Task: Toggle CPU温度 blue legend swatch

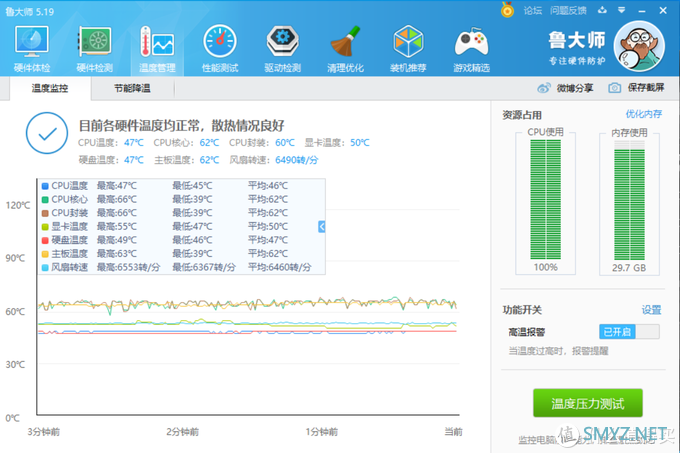Action: click(x=45, y=186)
